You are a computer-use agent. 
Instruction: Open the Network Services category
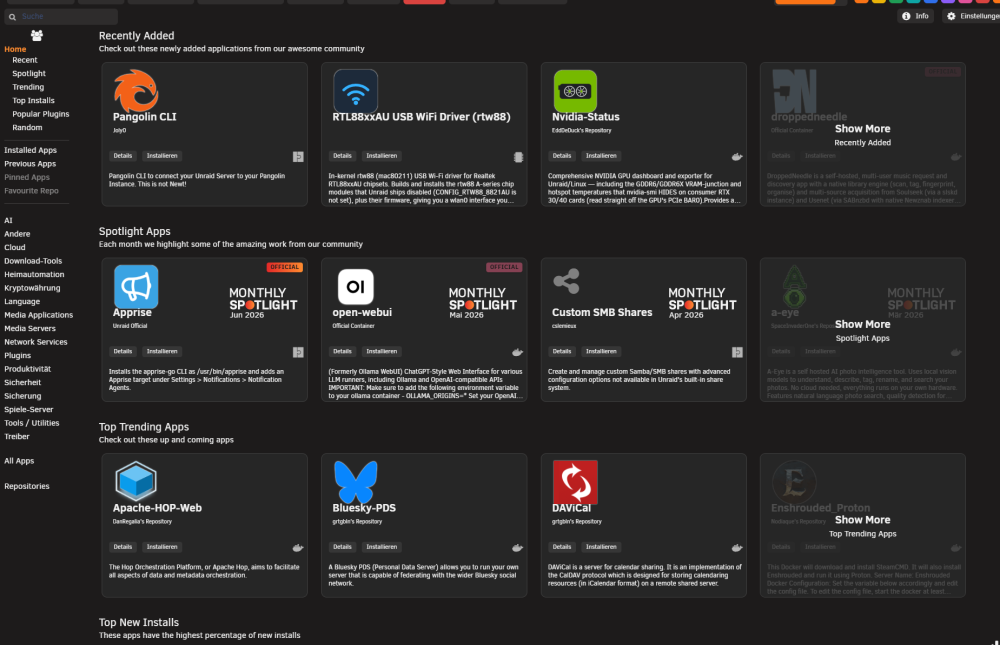point(36,341)
